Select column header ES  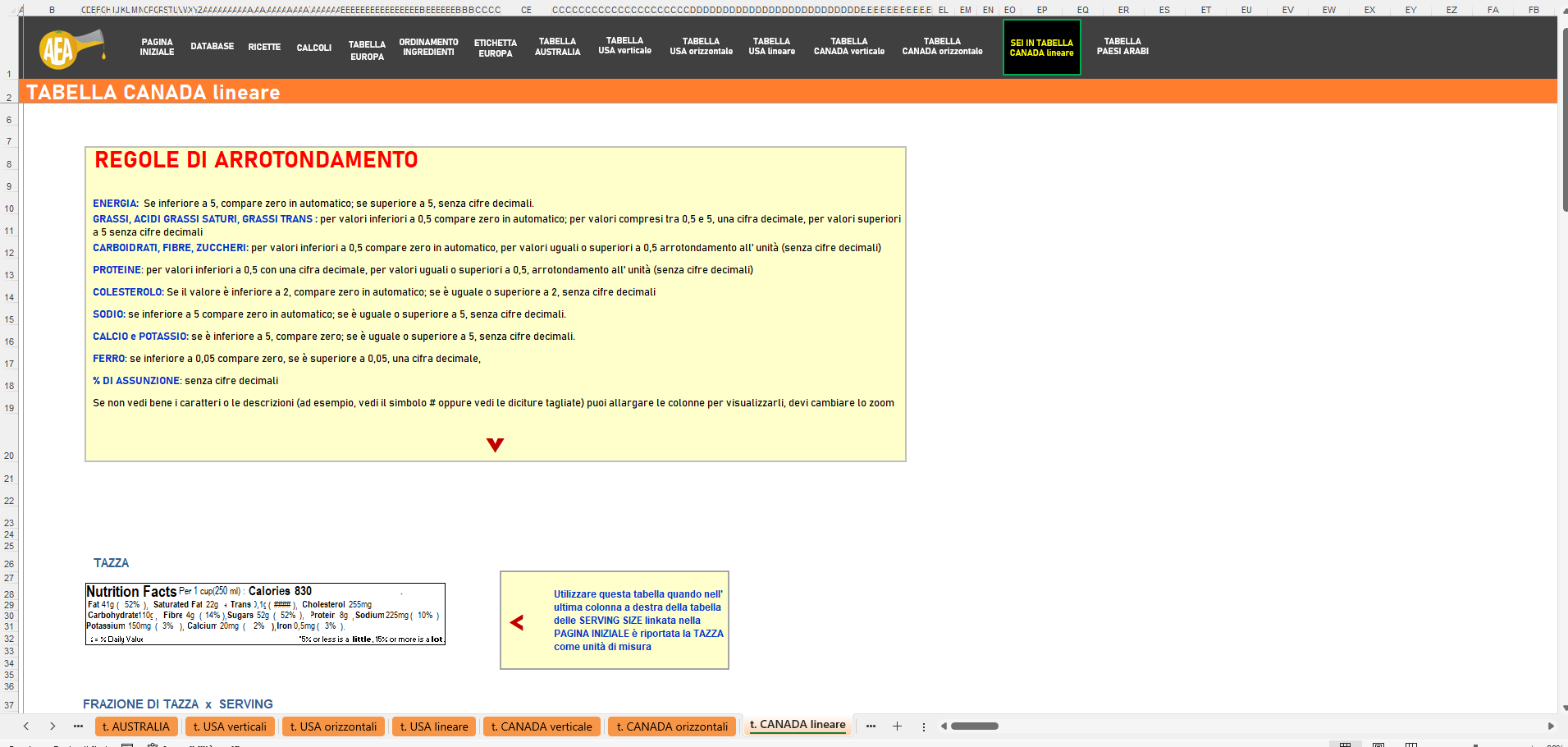[1165, 10]
